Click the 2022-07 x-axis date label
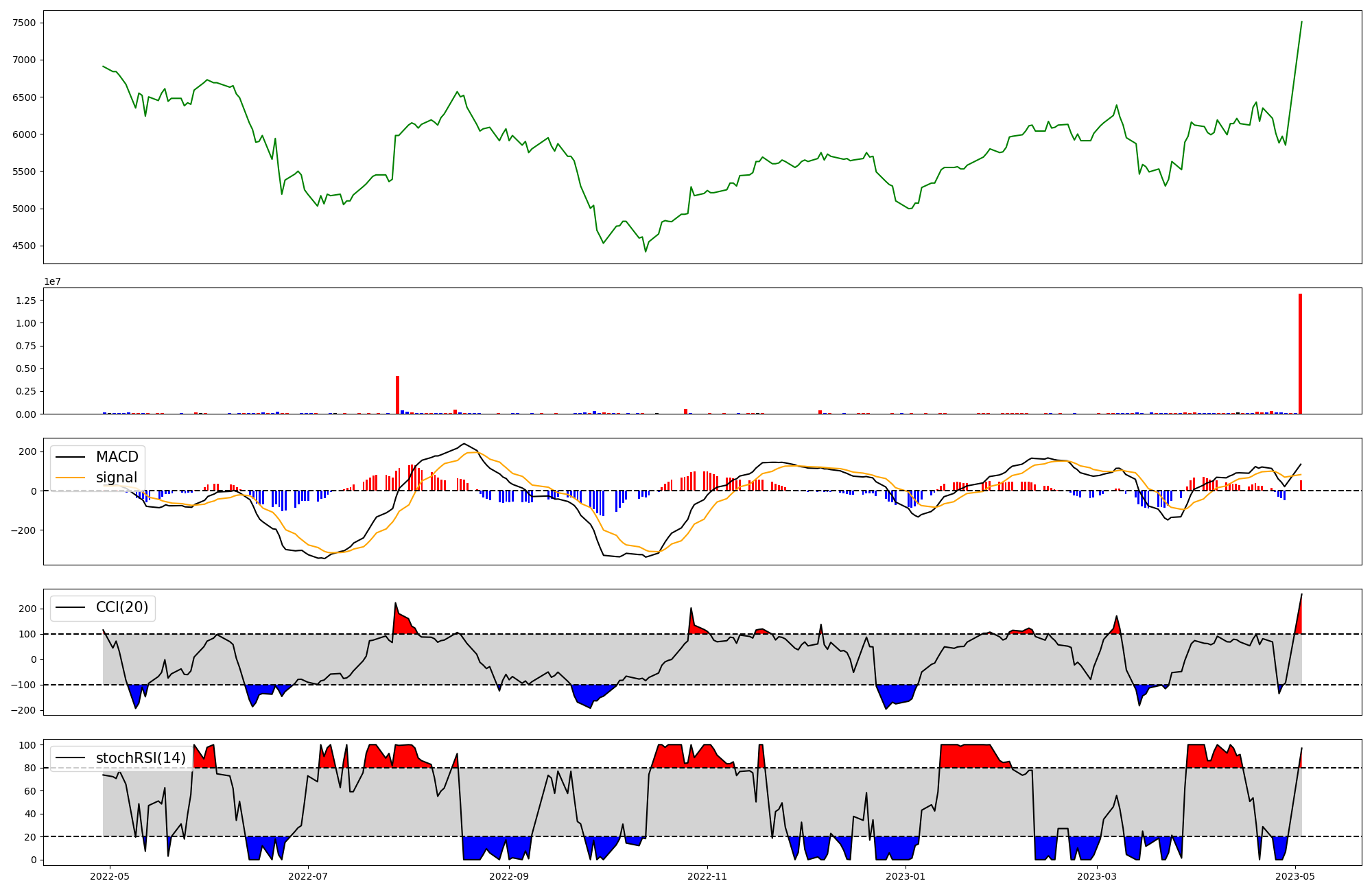 coord(308,876)
